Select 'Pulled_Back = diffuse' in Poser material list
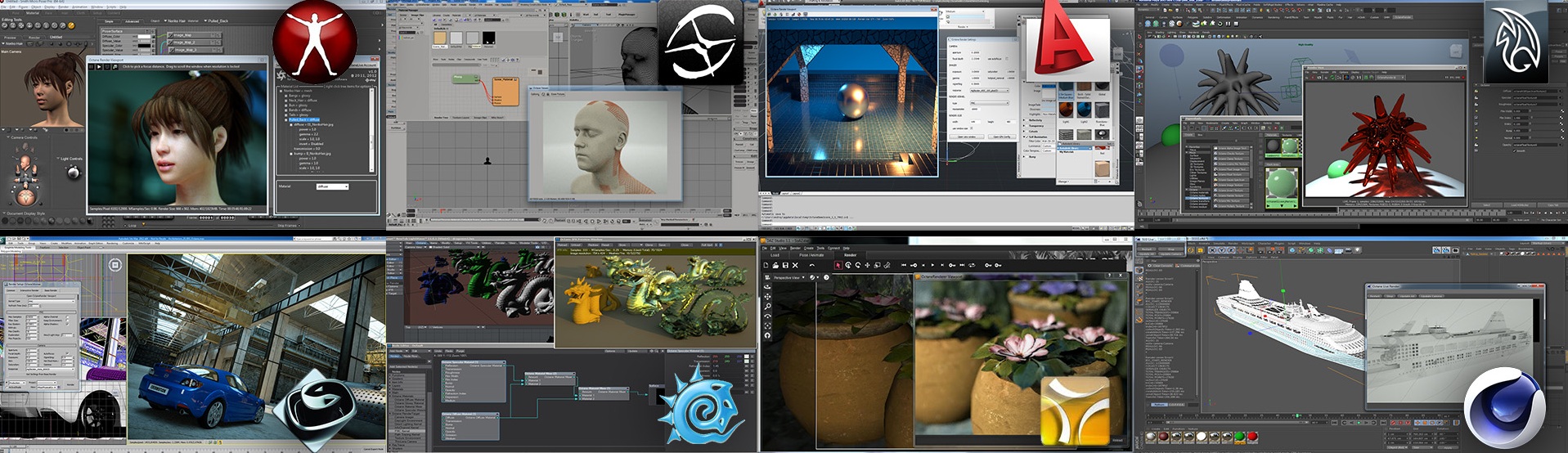The height and width of the screenshot is (453, 1568). pyautogui.click(x=304, y=119)
